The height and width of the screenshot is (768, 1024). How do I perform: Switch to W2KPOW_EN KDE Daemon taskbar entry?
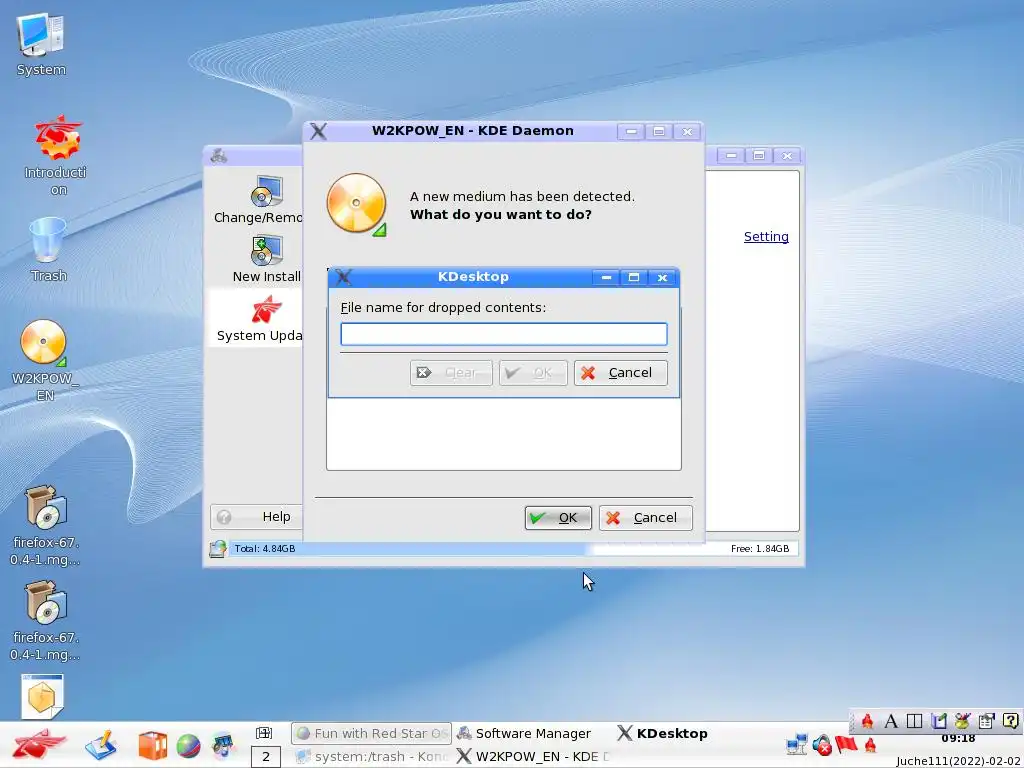[x=533, y=756]
